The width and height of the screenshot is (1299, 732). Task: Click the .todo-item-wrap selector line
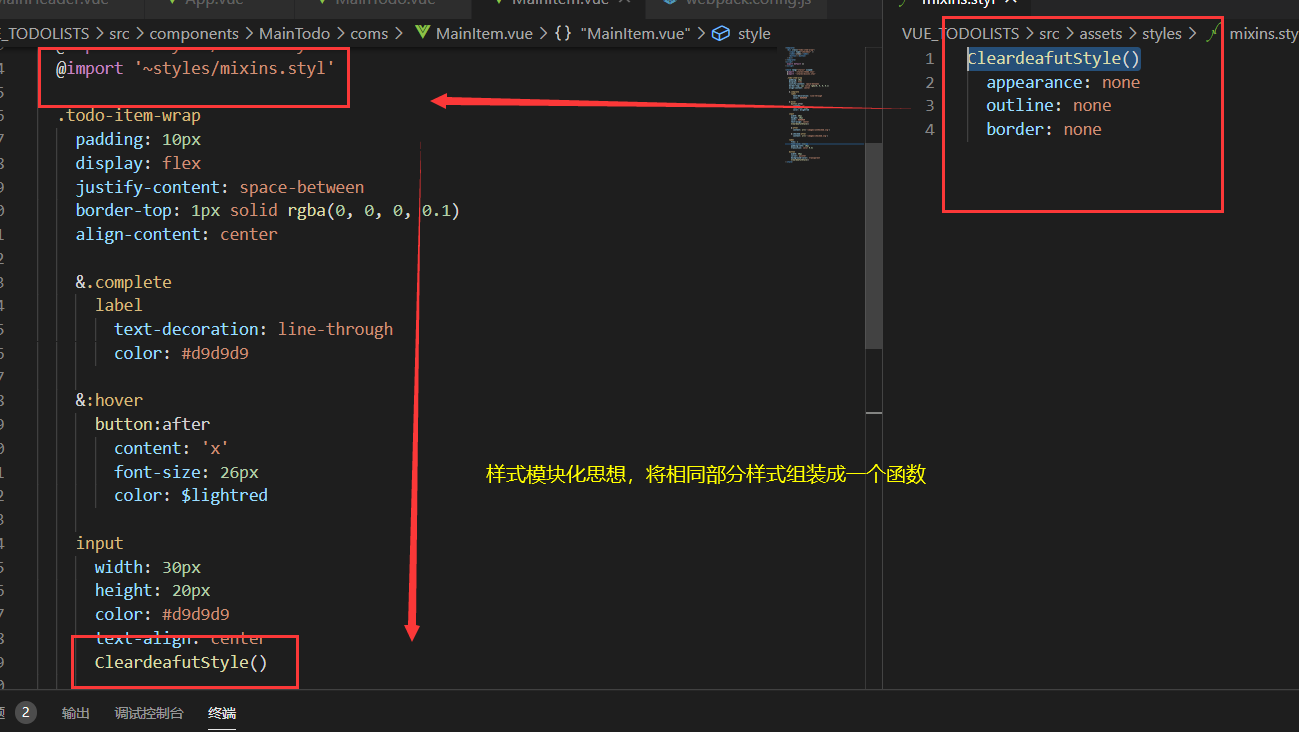click(128, 116)
